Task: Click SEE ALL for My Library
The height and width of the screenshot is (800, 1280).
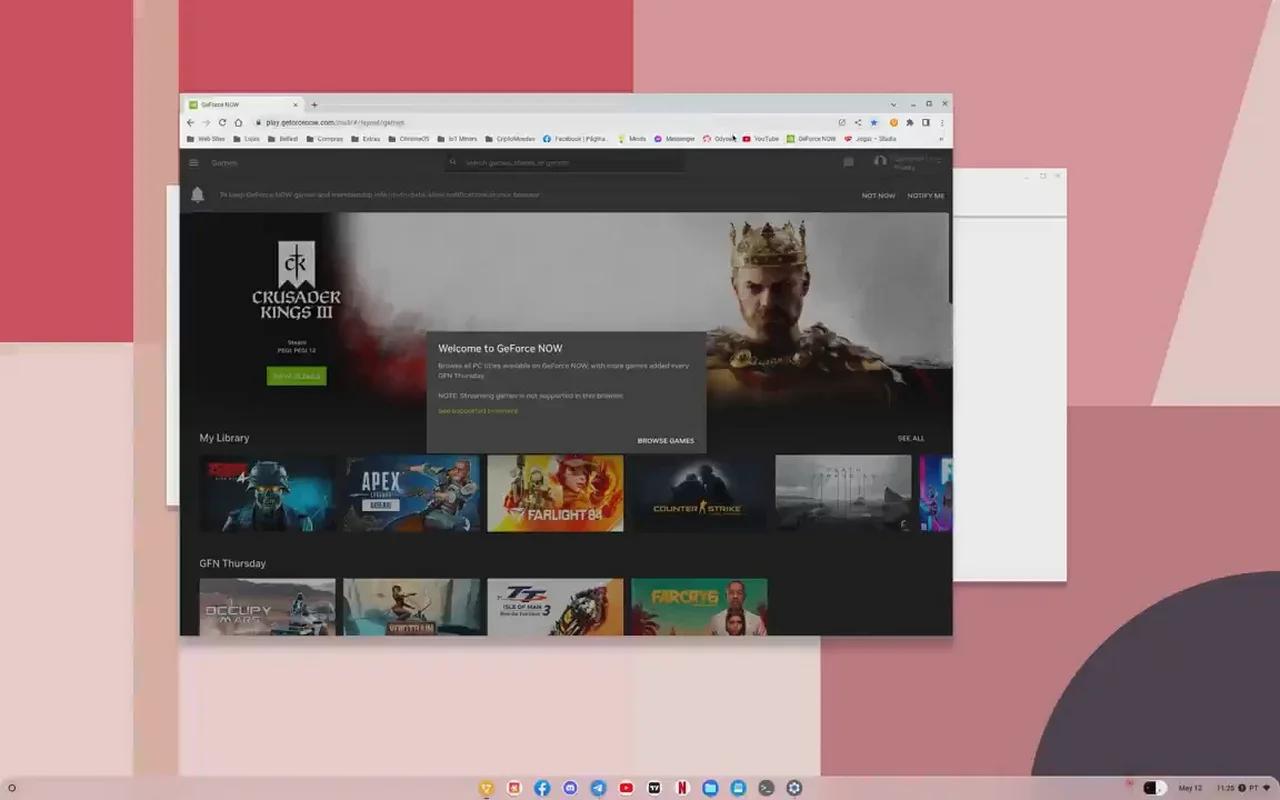Action: (911, 438)
